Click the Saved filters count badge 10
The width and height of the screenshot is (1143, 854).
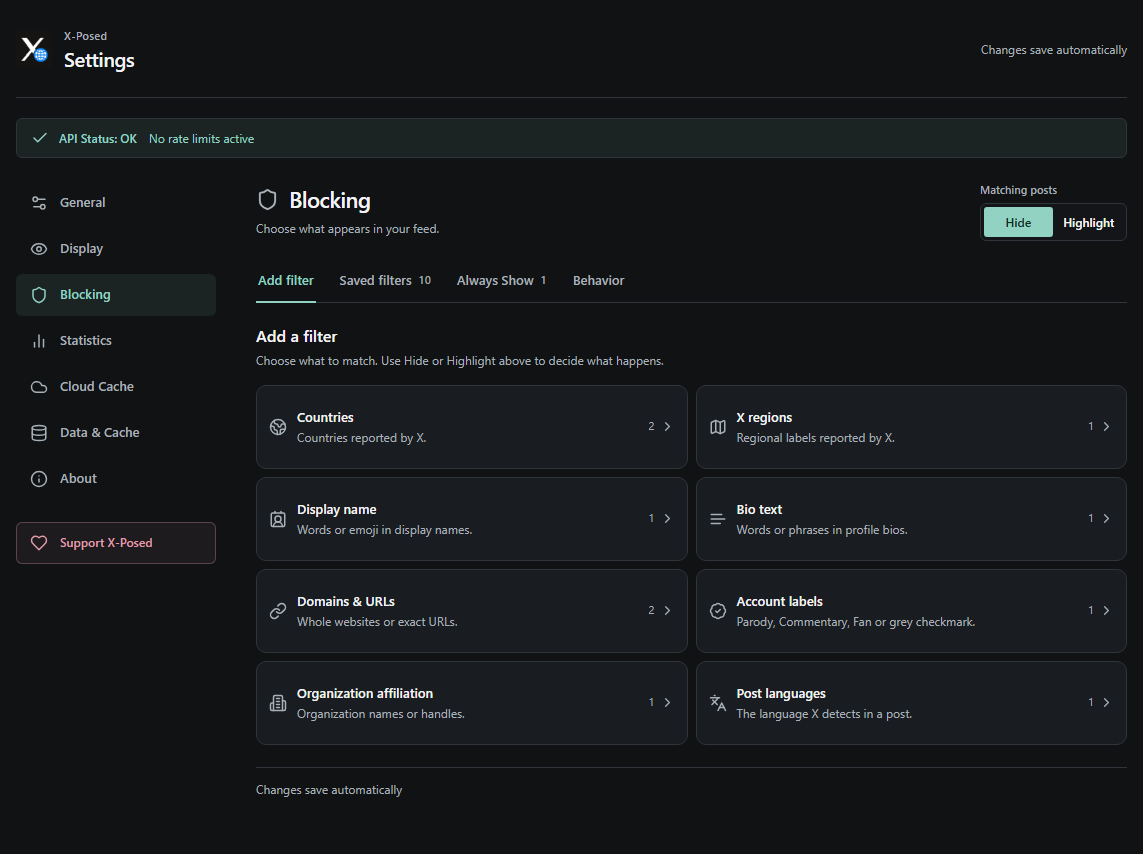[424, 281]
